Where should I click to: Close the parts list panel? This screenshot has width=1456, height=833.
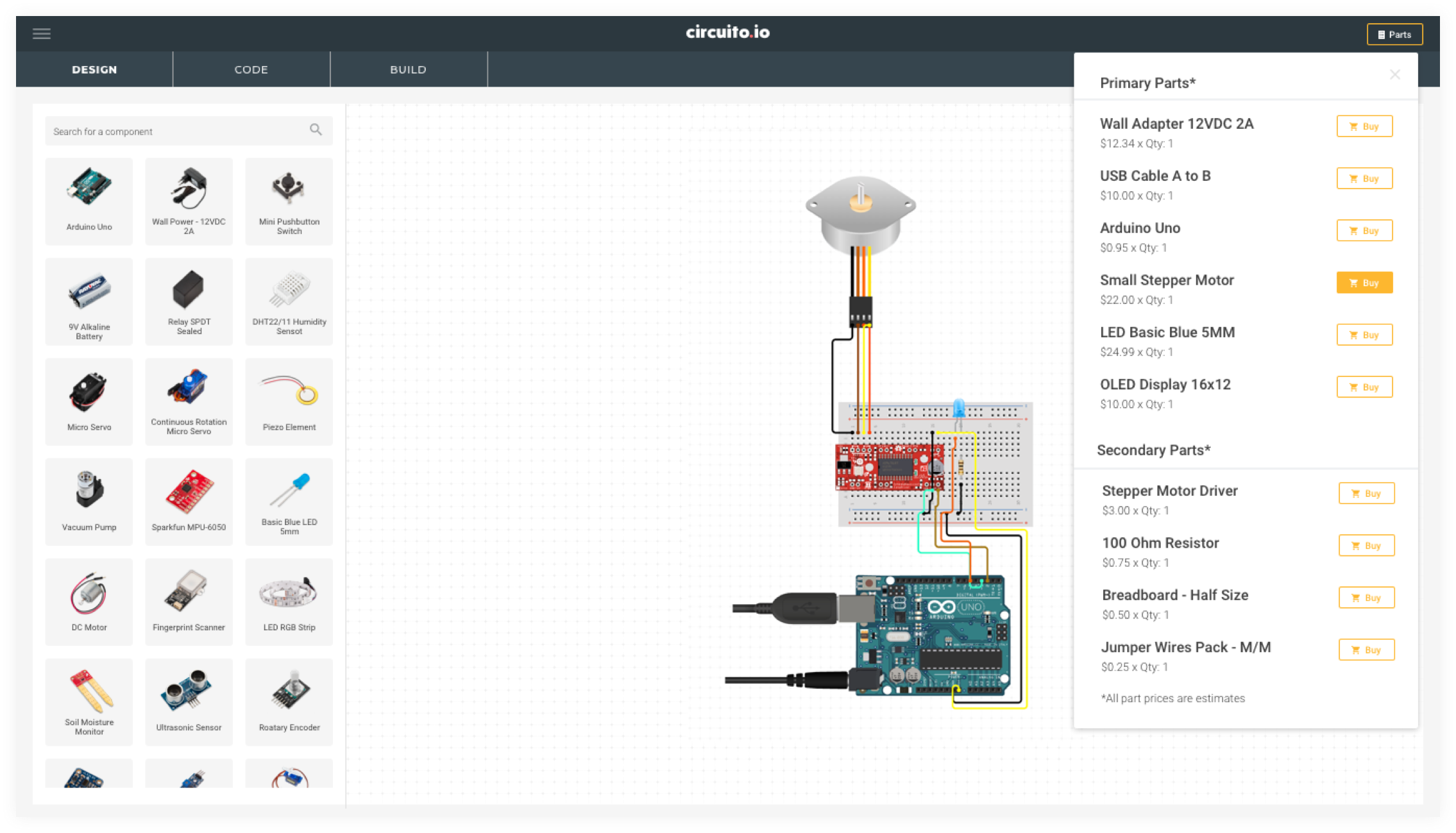[x=1394, y=75]
